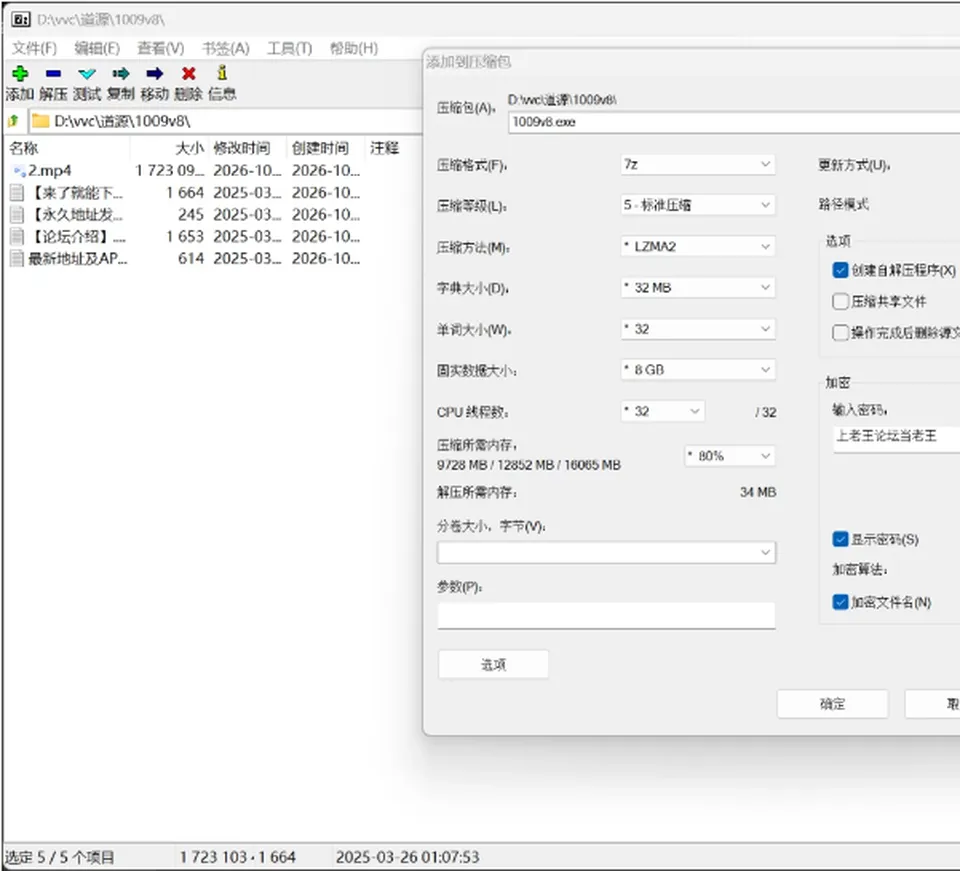Screen dimensions: 960x871
Task: Open the 信息 (Info) toolbar icon
Action: click(222, 73)
